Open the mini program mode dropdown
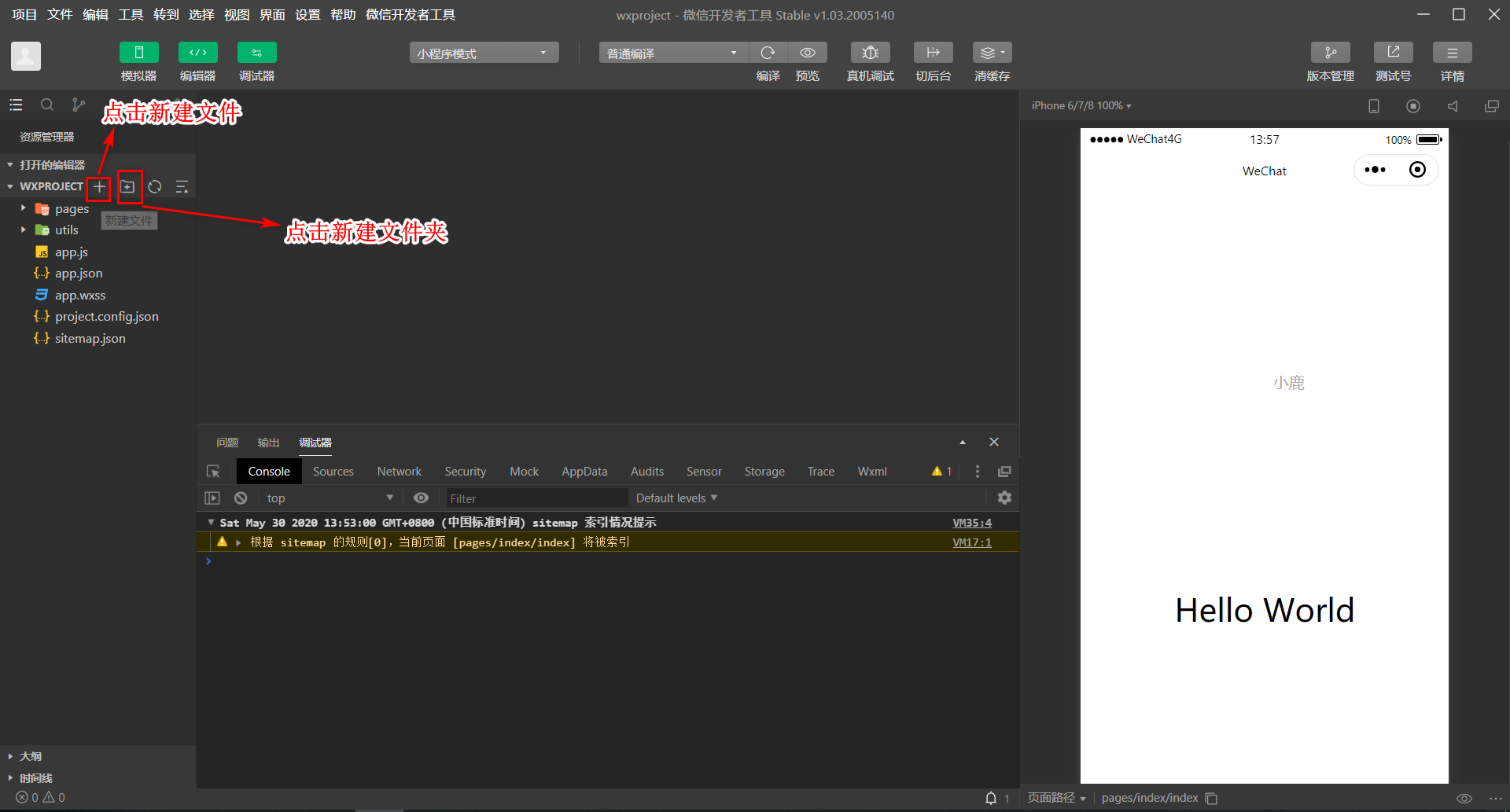The height and width of the screenshot is (812, 1510). click(484, 53)
